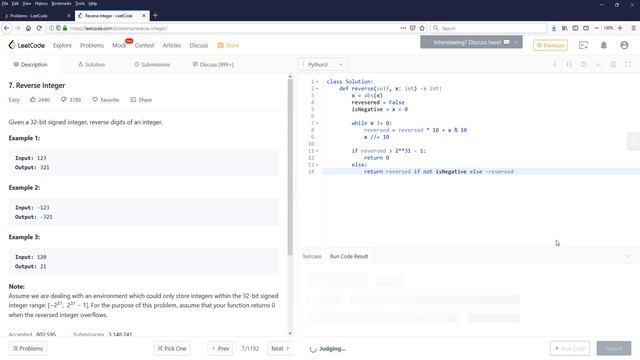Click the LeetCode logo
This screenshot has height=360, width=640.
(27, 45)
